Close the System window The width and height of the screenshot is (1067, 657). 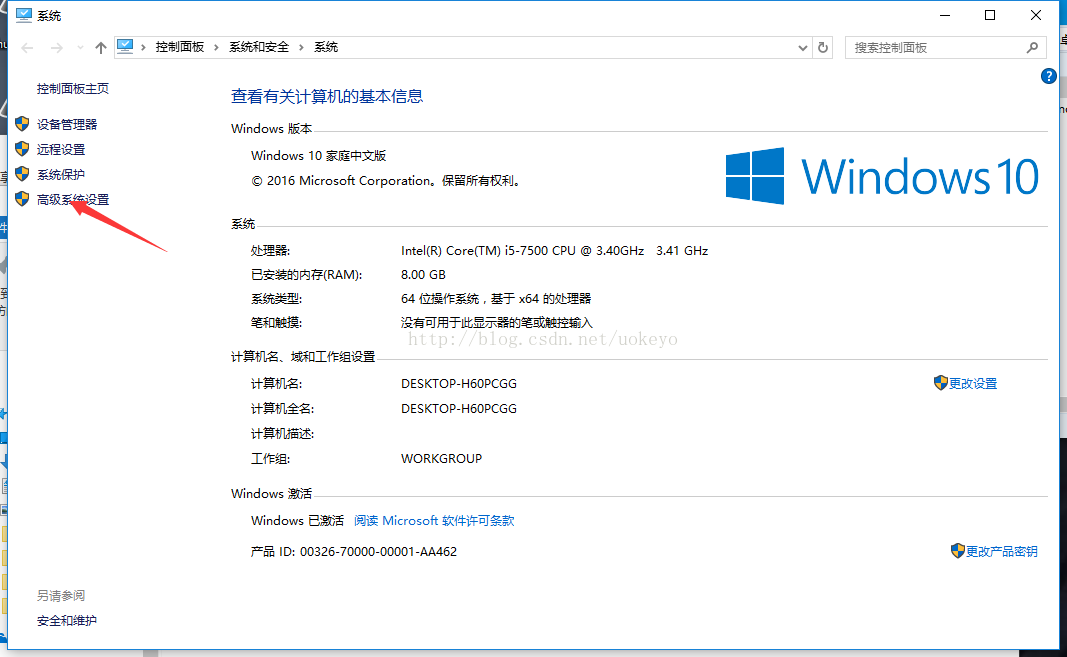1036,15
